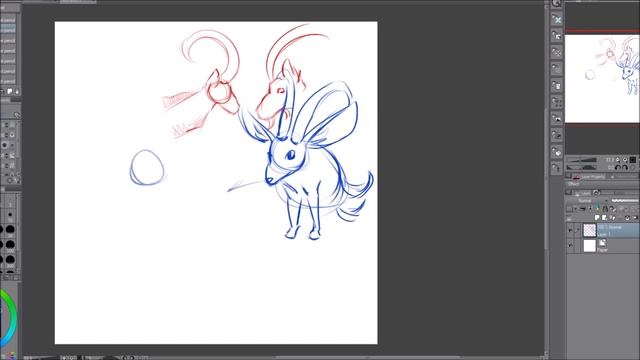The height and width of the screenshot is (360, 640).
Task: Reset canvas rotation in Navigator
Action: [x=633, y=167]
